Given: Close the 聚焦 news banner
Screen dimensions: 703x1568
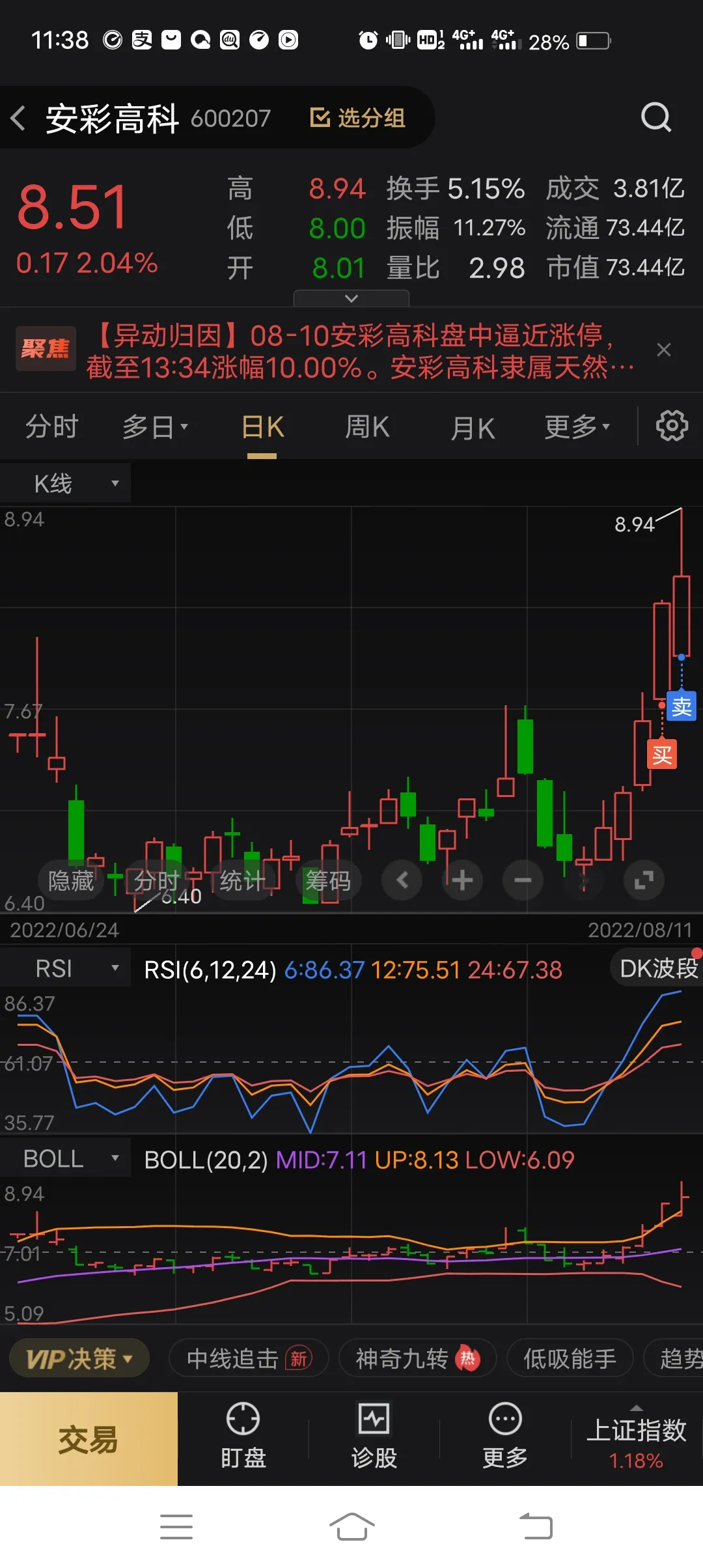Looking at the screenshot, I should coord(664,350).
